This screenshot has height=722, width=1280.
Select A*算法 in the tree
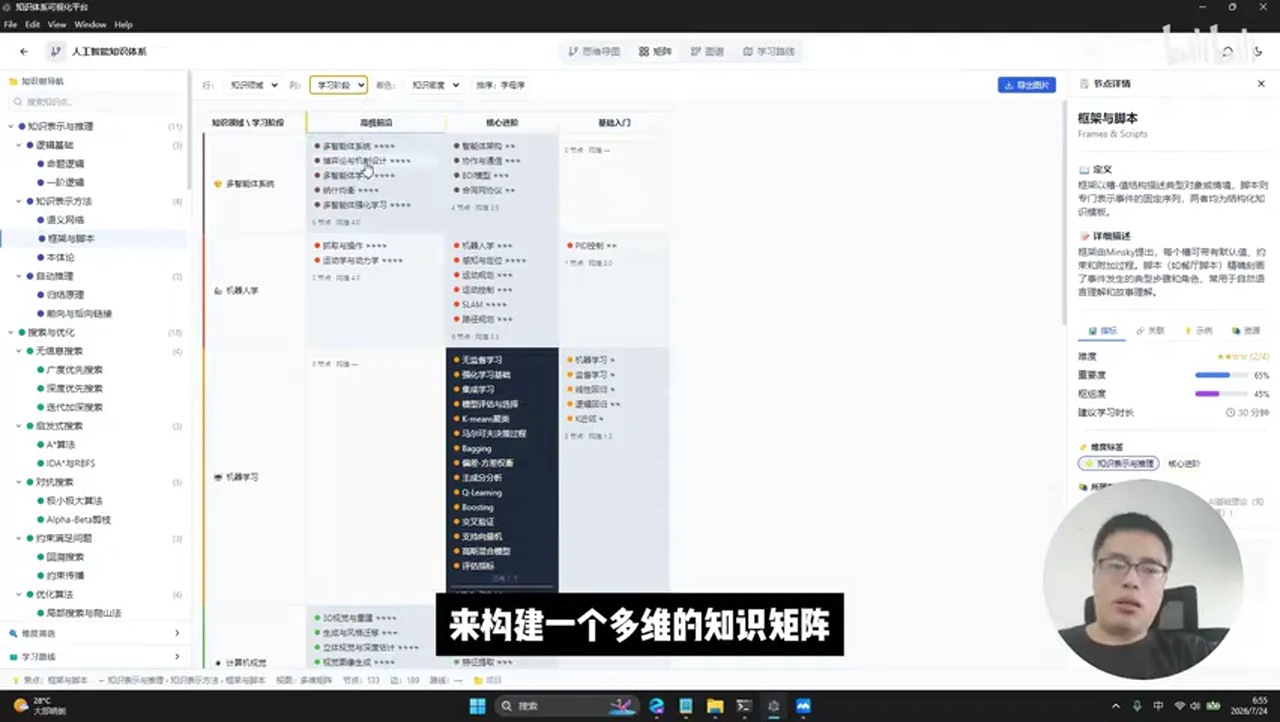pos(61,444)
